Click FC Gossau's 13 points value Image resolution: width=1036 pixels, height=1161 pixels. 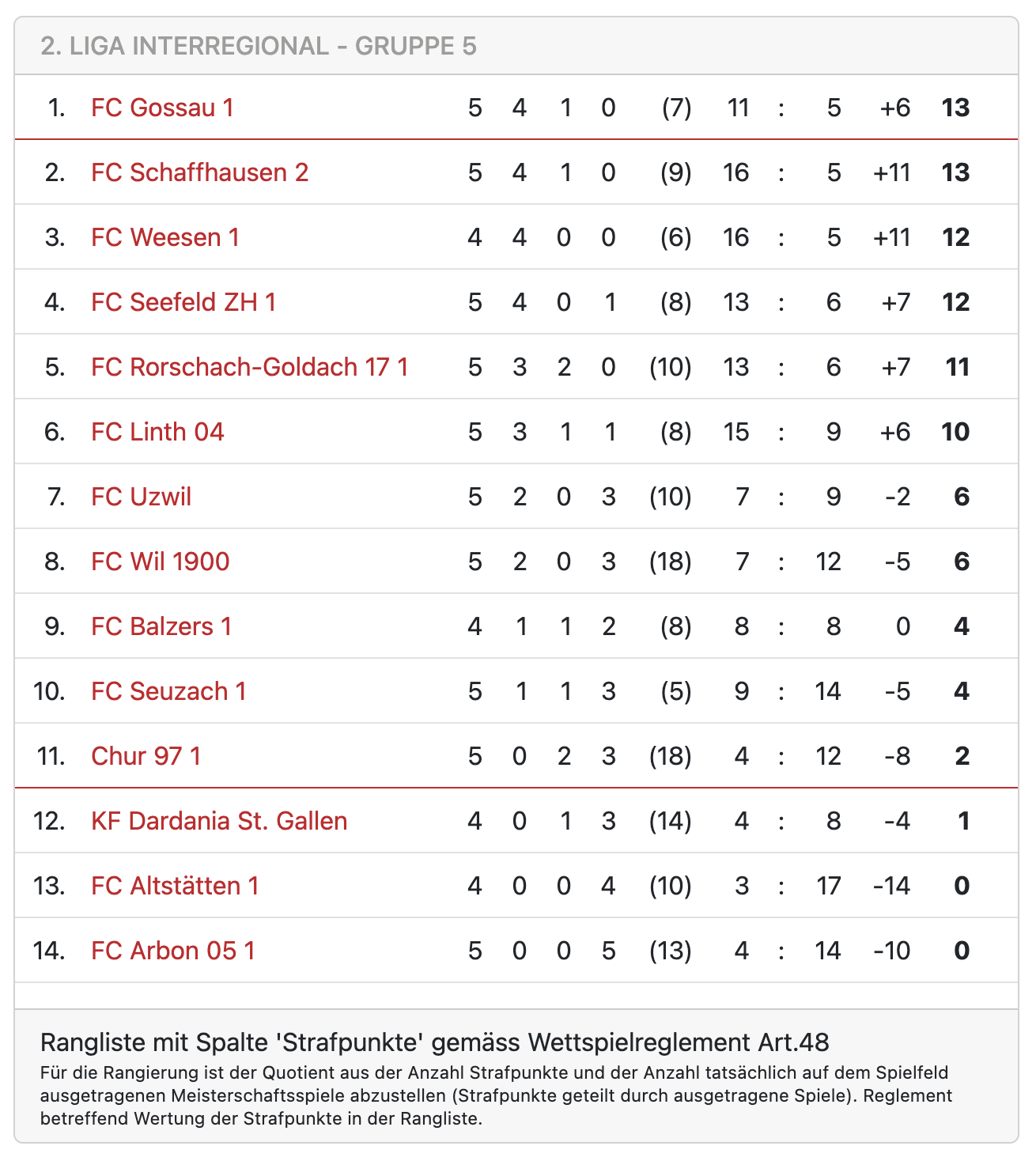(955, 108)
